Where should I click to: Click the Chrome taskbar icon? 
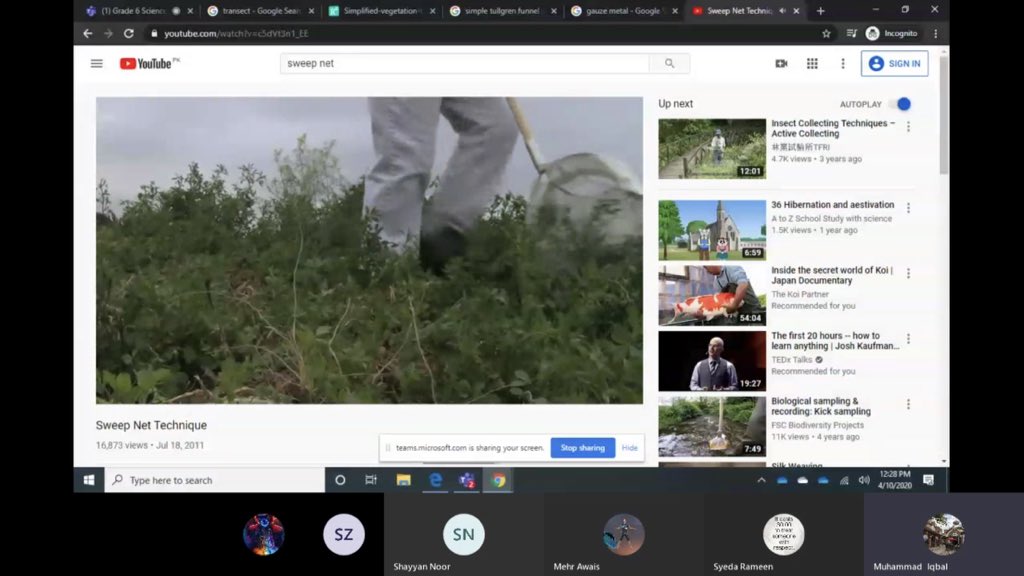(x=498, y=480)
